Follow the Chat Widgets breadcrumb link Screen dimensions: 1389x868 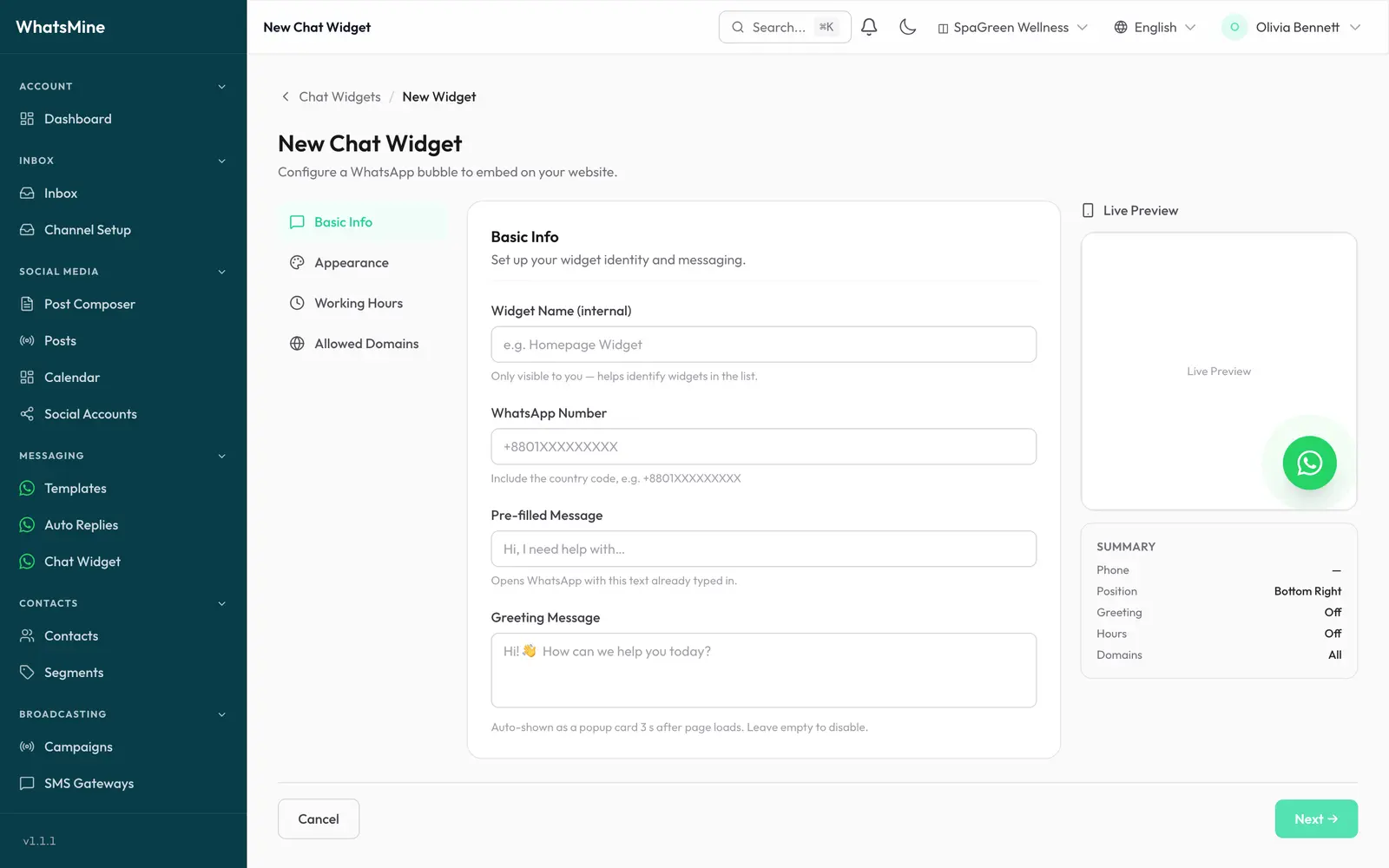[339, 97]
